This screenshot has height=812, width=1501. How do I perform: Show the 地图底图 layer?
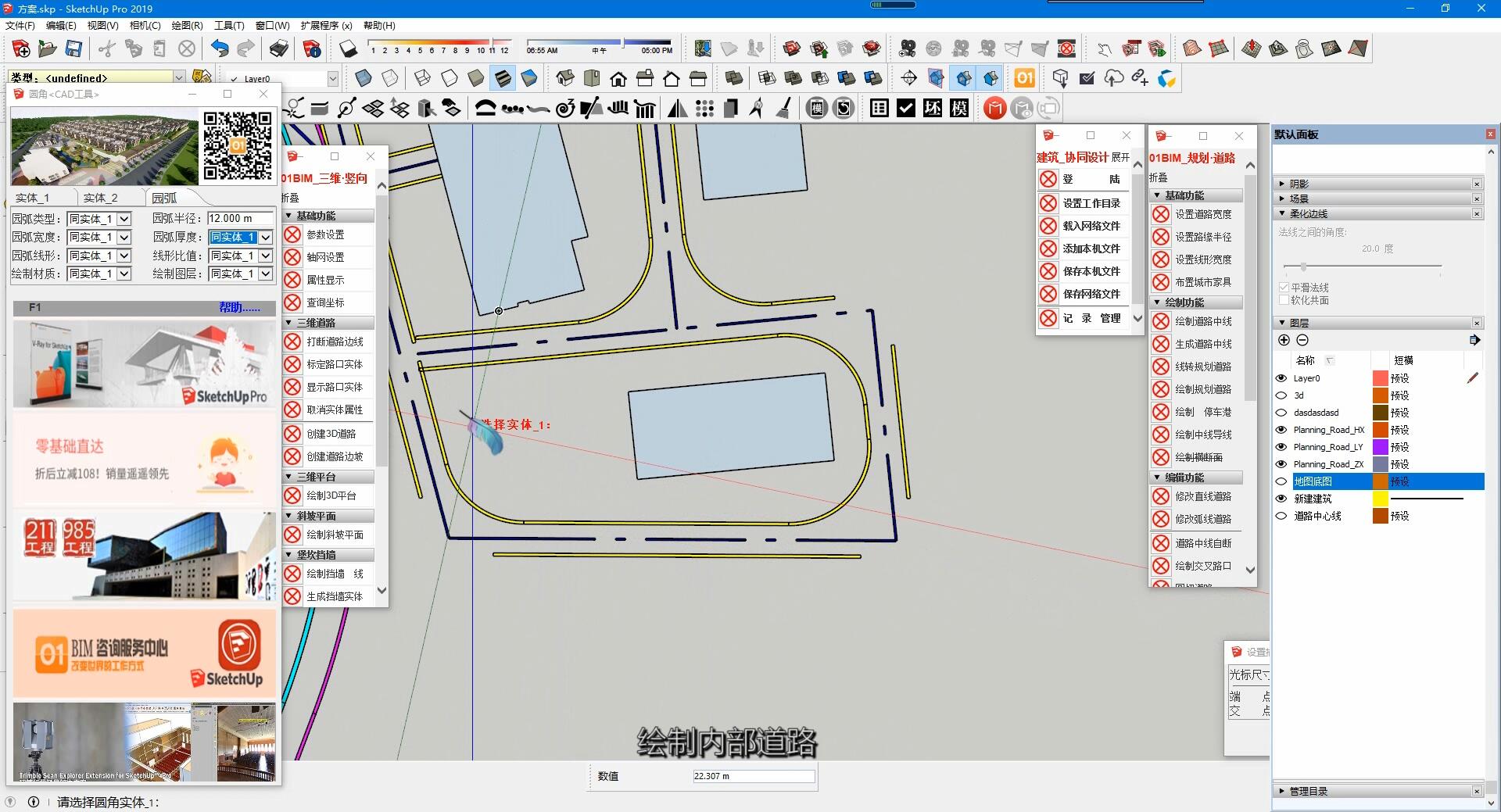1281,481
